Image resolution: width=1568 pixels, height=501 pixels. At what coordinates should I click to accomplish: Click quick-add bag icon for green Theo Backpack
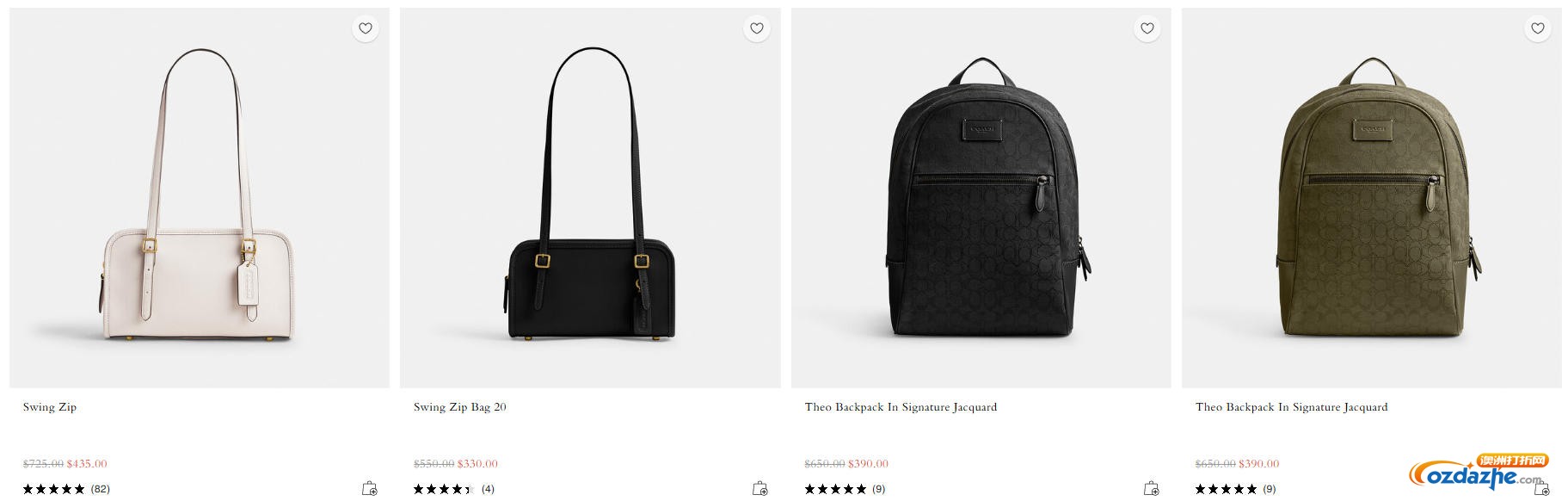coord(1541,490)
